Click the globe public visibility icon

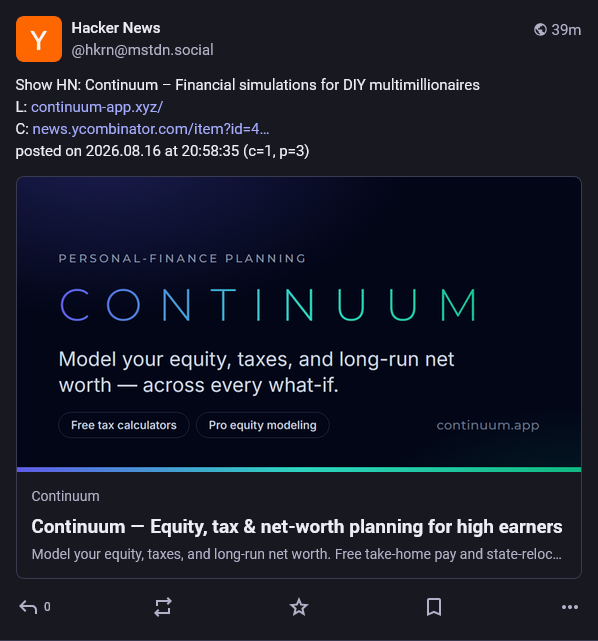[540, 30]
